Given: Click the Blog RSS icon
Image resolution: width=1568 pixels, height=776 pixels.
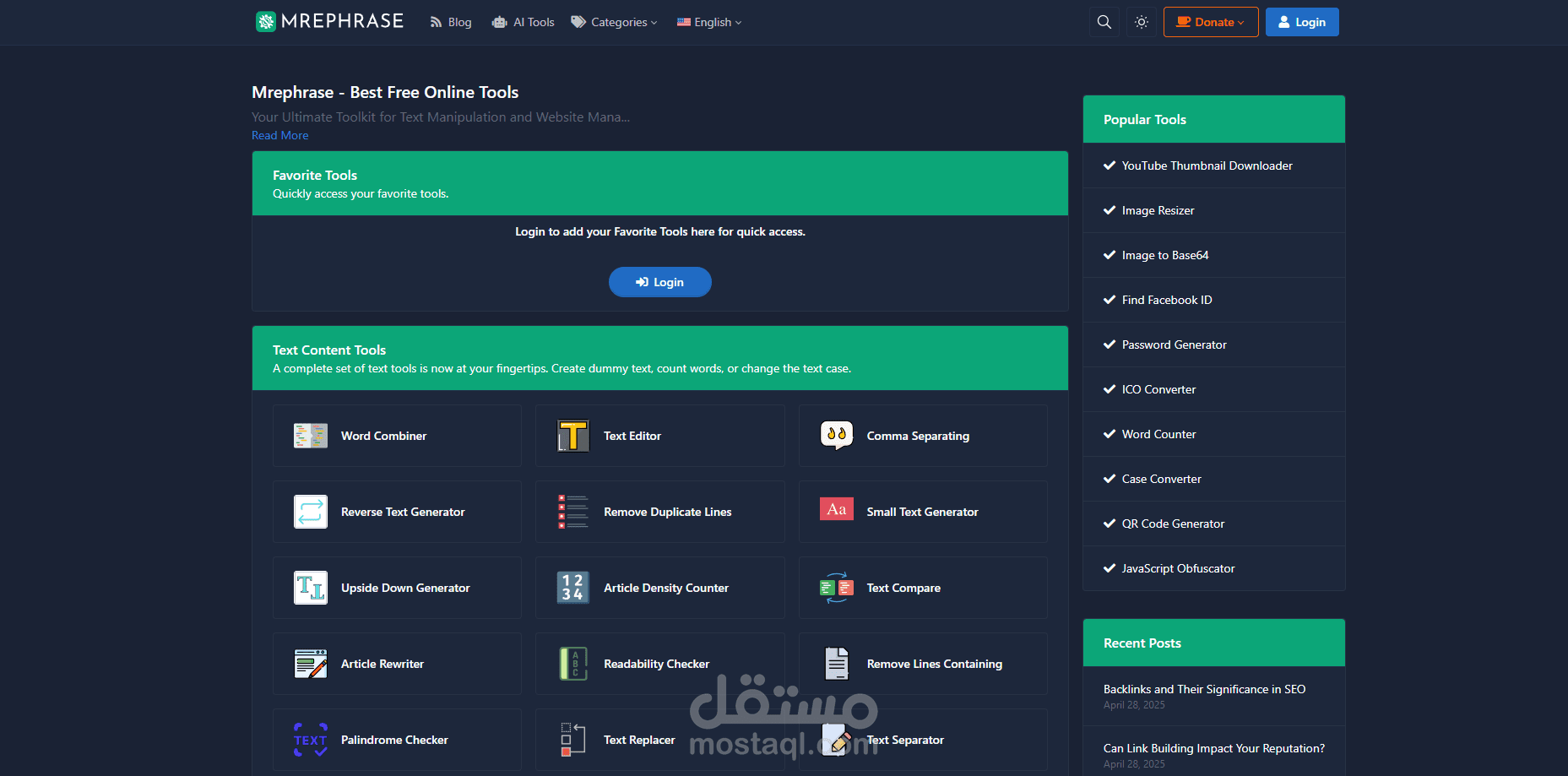Looking at the screenshot, I should (436, 23).
